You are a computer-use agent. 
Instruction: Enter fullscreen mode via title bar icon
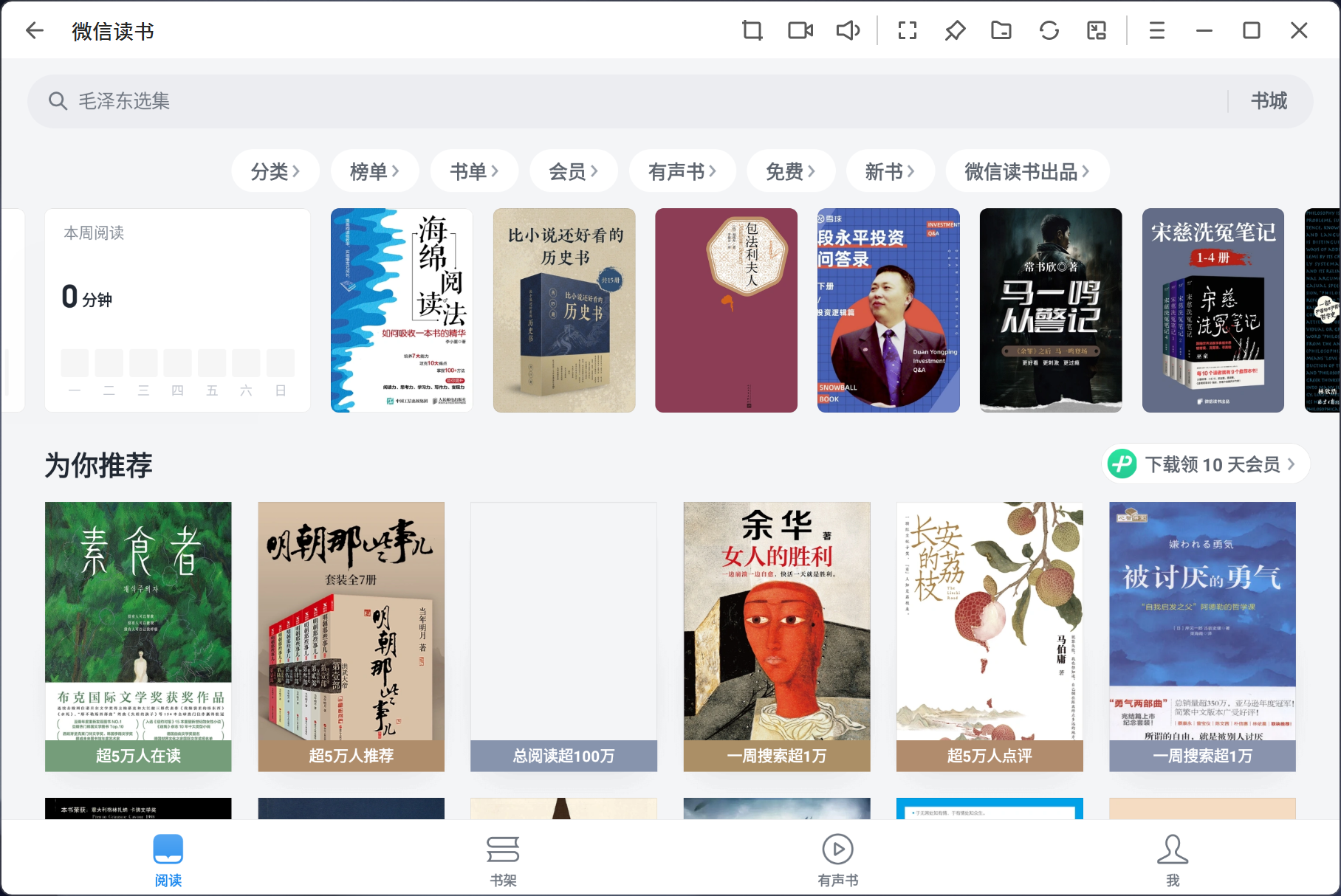coord(907,30)
